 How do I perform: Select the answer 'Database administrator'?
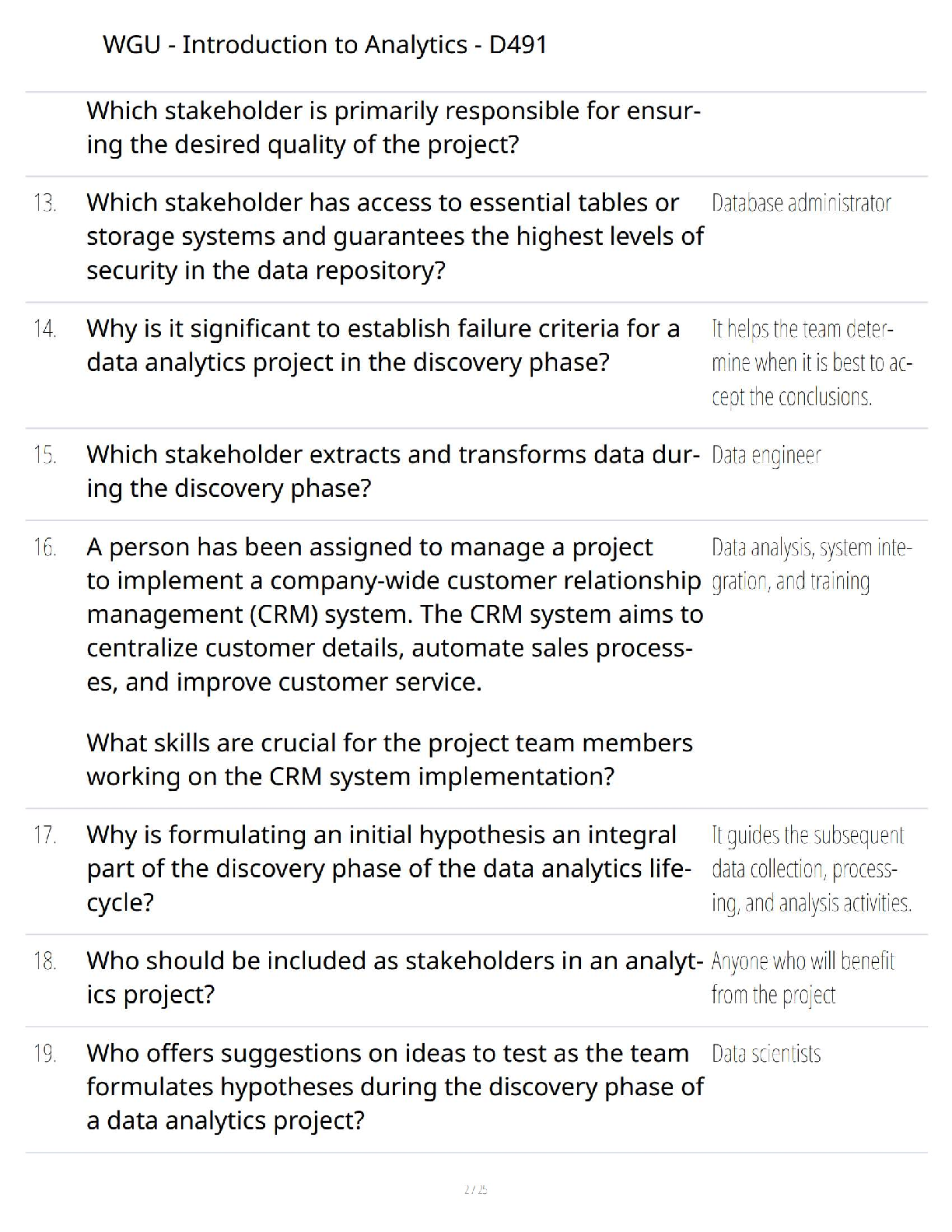point(801,203)
